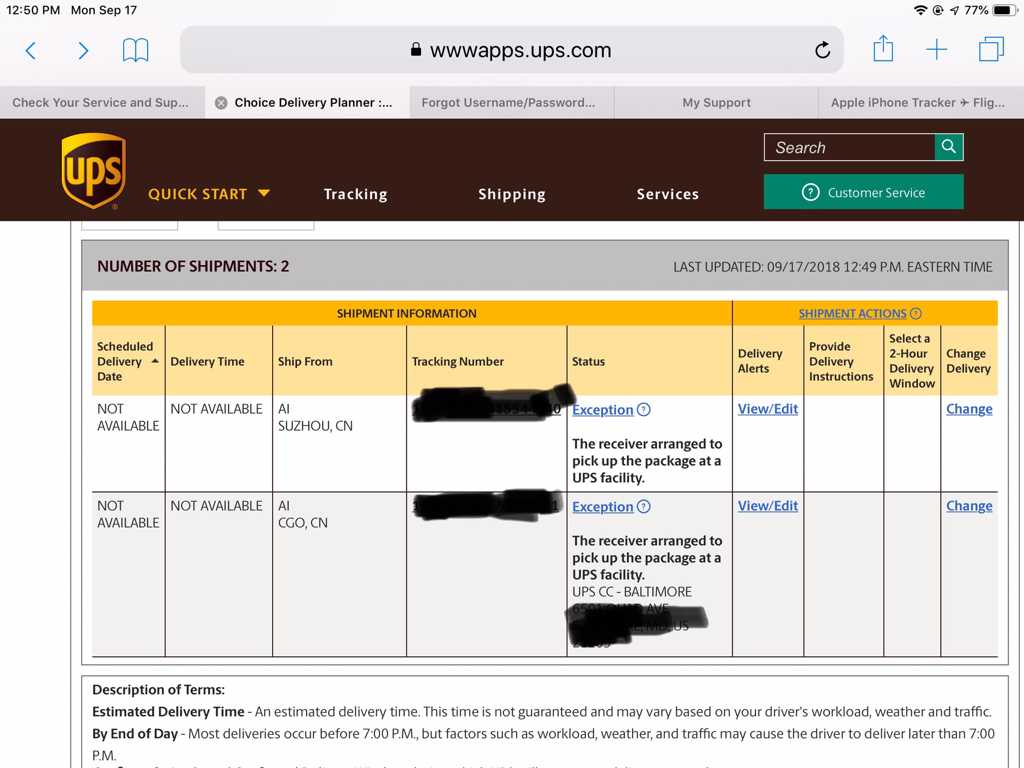Image resolution: width=1024 pixels, height=768 pixels.
Task: Switch to the Check Your Service and Sup... tab
Action: coord(102,103)
